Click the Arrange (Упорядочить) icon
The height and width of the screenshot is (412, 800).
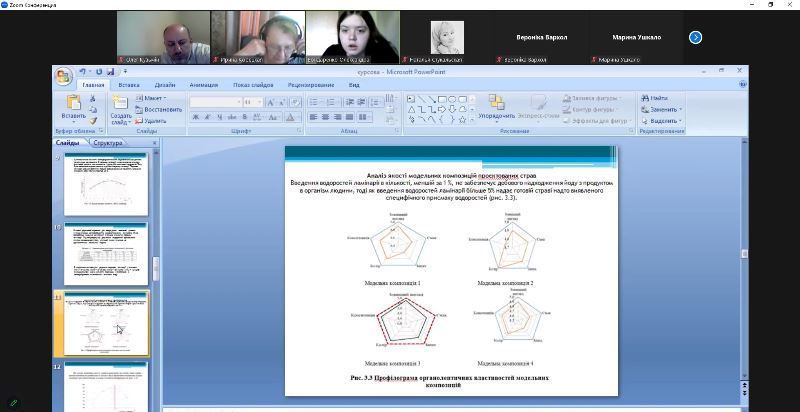pos(496,103)
